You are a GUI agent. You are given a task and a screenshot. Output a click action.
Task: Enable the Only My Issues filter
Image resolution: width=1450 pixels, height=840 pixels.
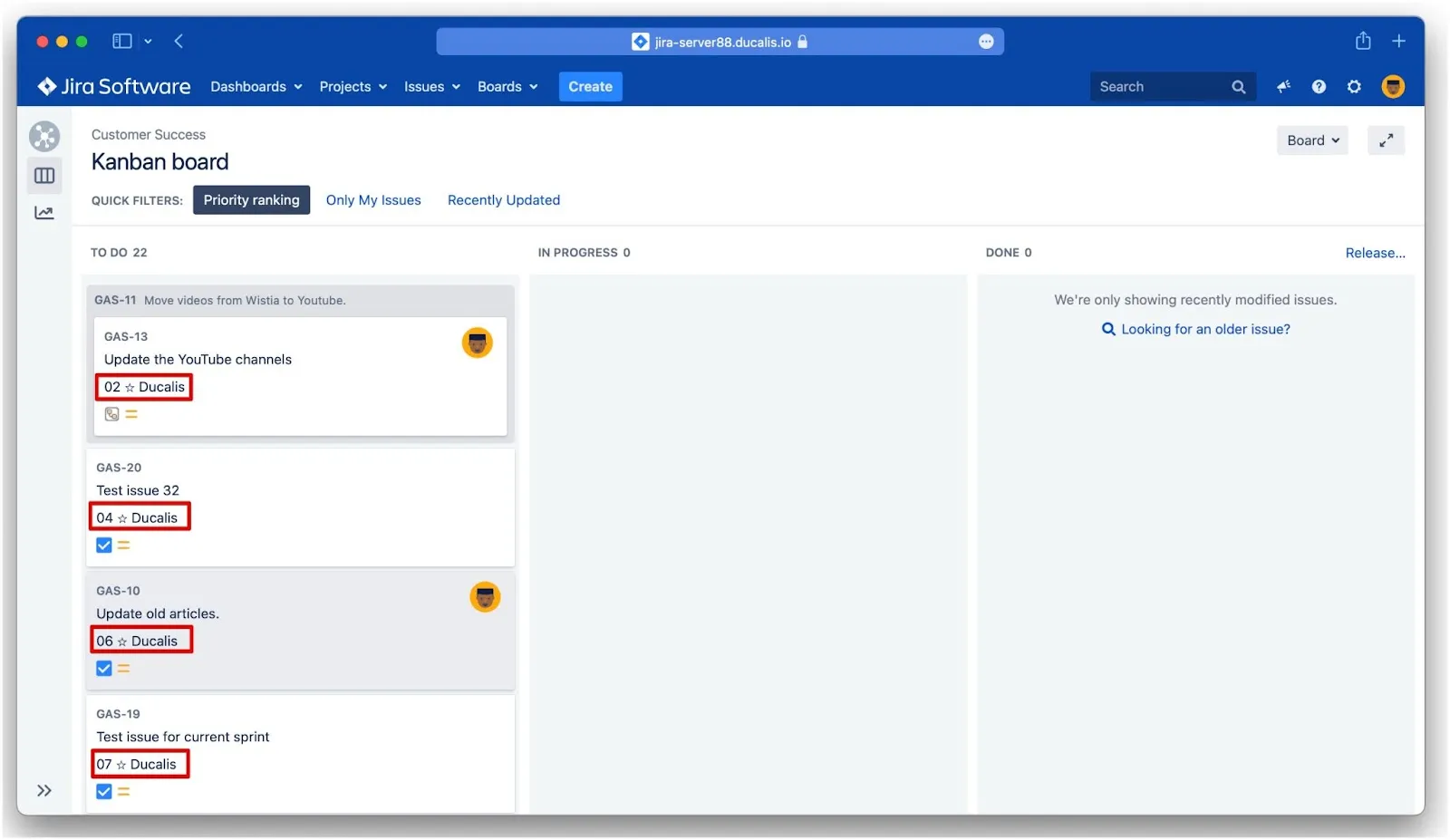[x=373, y=200]
